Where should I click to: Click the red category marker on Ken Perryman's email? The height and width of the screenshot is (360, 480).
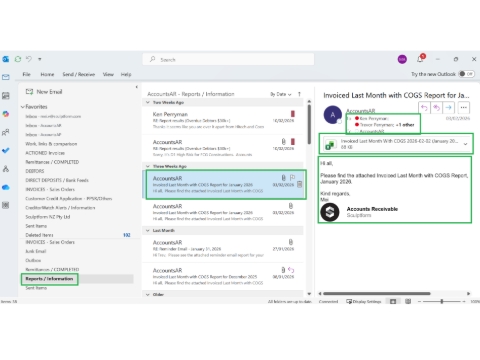tap(293, 114)
